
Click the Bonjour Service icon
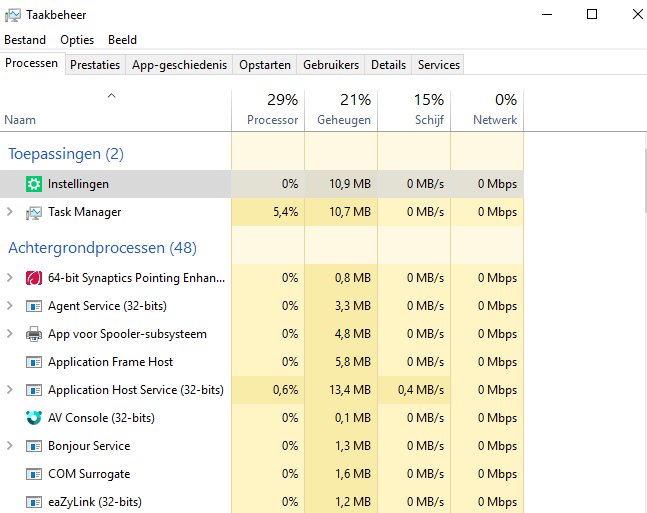coord(34,446)
